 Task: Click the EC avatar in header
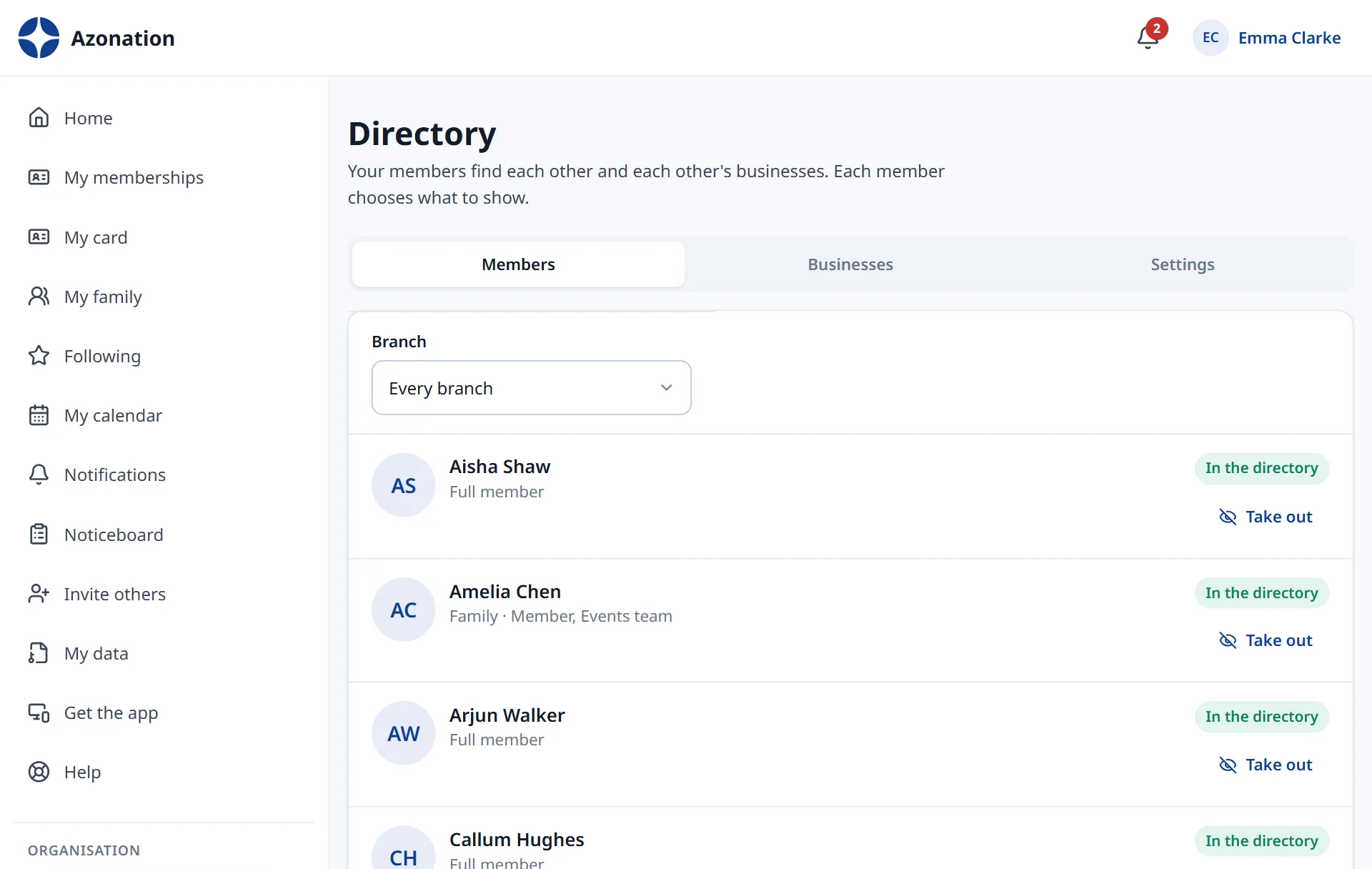(x=1211, y=38)
